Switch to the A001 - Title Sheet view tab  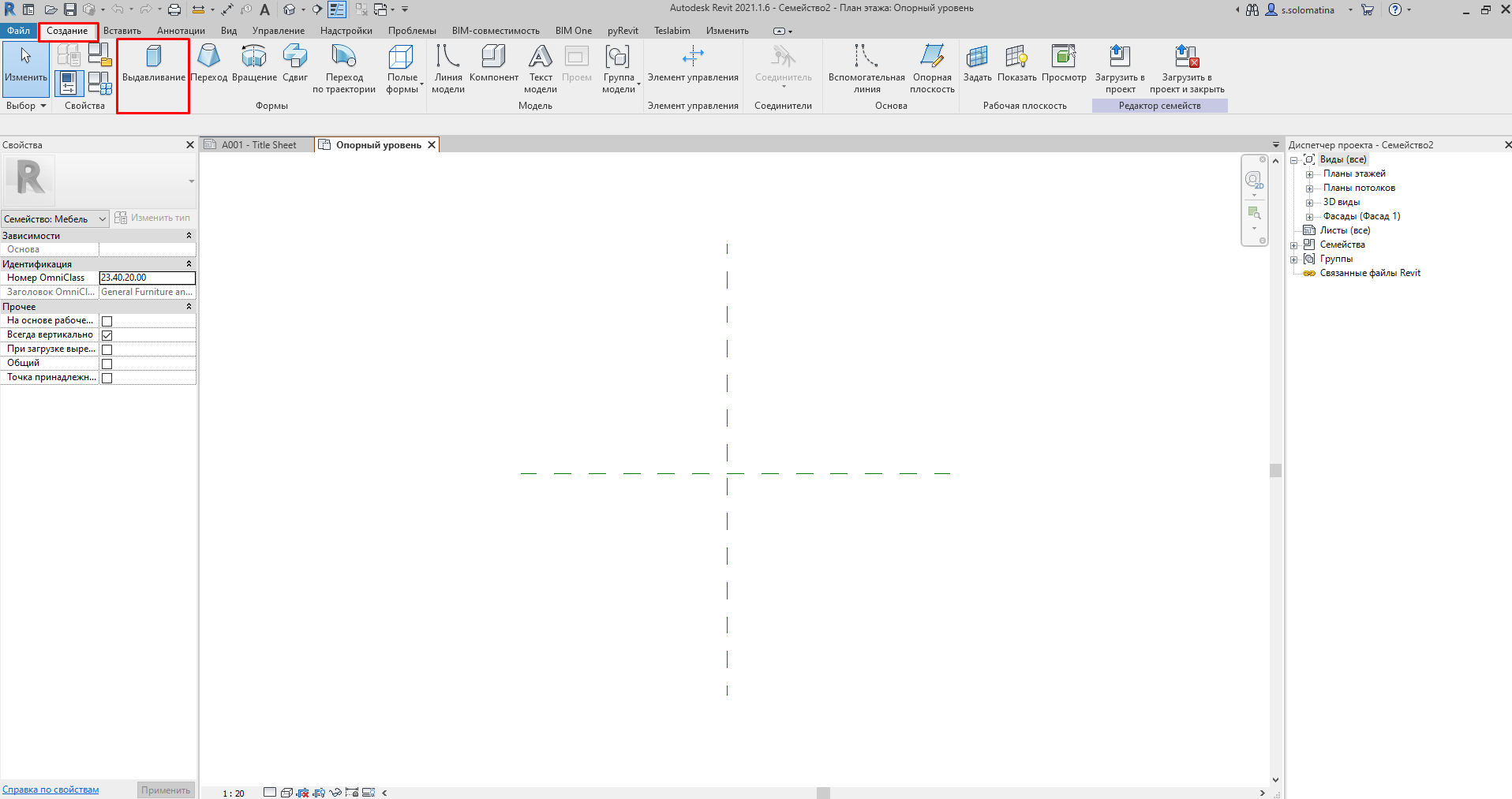pyautogui.click(x=257, y=145)
